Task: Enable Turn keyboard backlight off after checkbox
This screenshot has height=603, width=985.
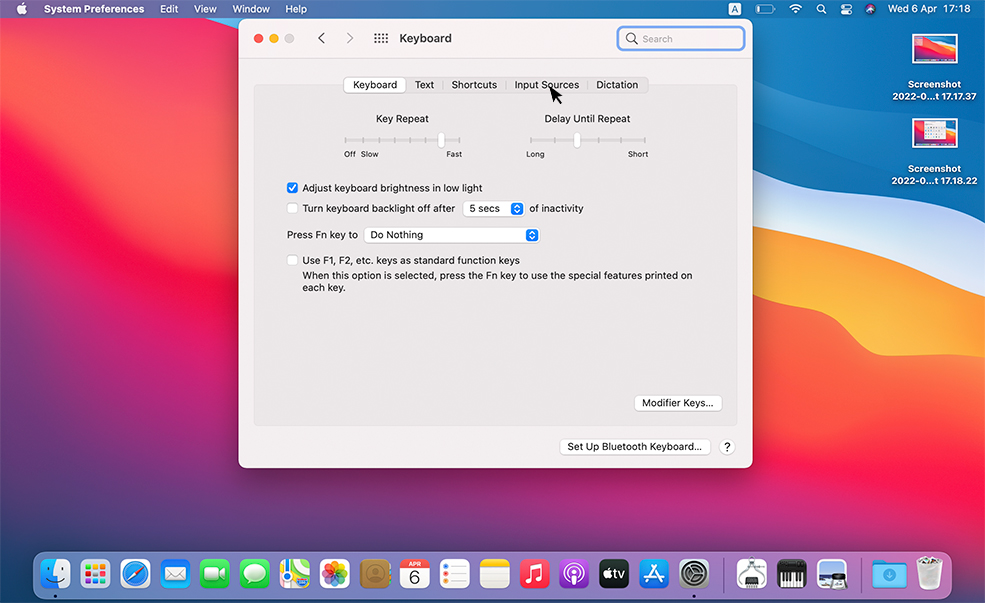Action: tap(292, 208)
